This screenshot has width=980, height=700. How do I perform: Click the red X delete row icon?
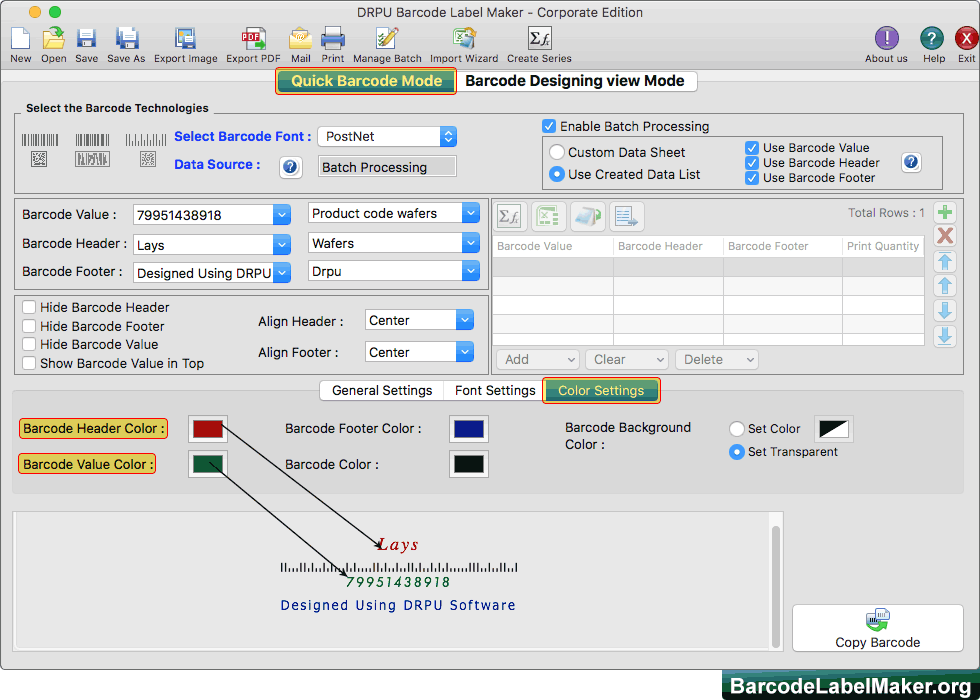pos(944,236)
